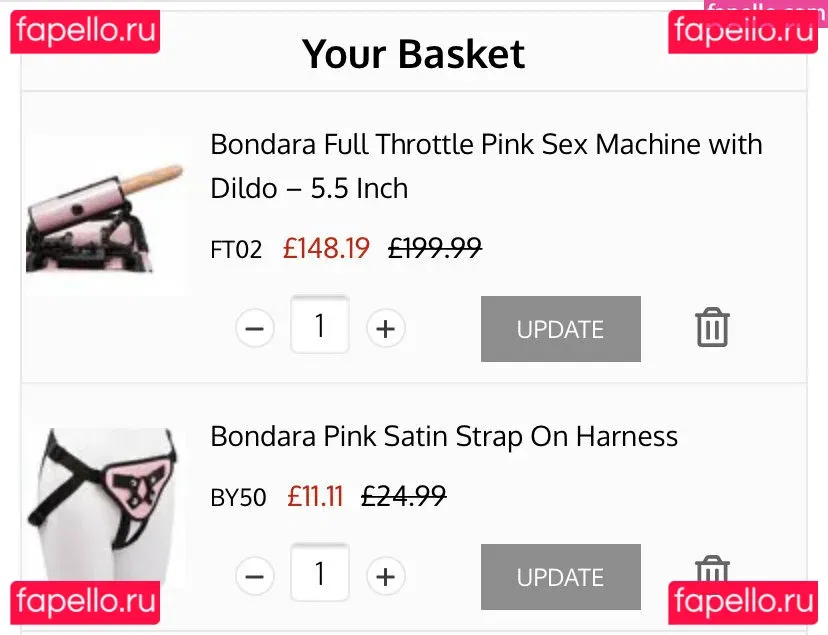Open the Pink Satin Harness product thumbnail
This screenshot has height=635, width=828.
point(105,500)
